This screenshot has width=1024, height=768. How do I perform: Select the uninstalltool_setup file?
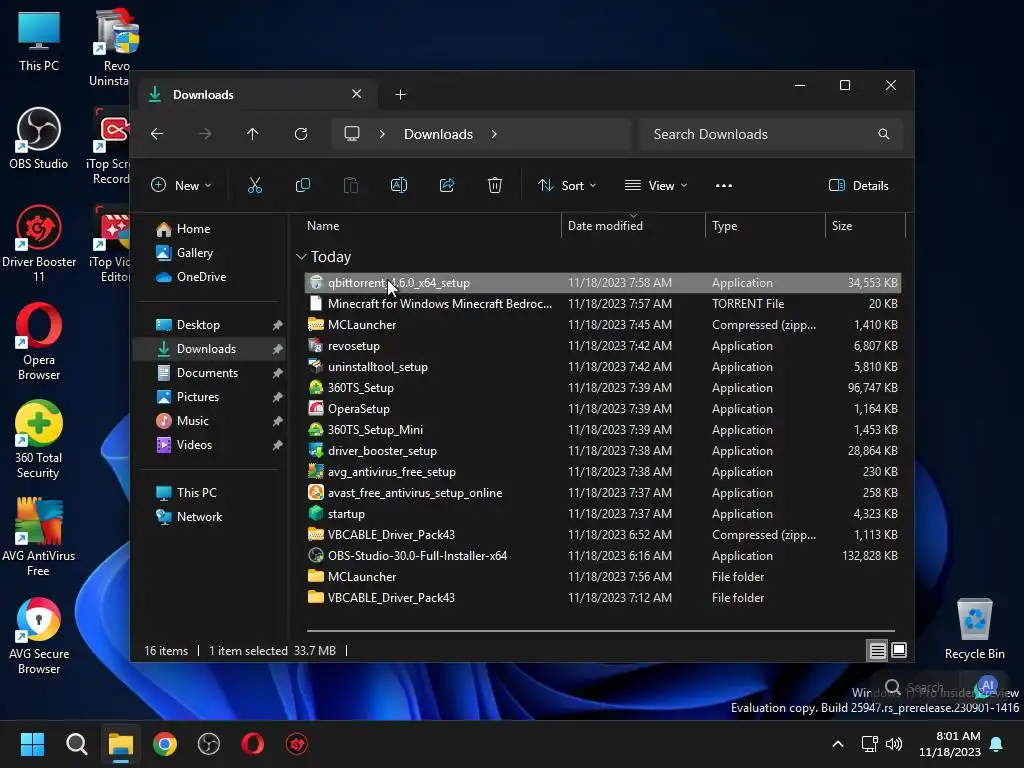tap(602, 367)
